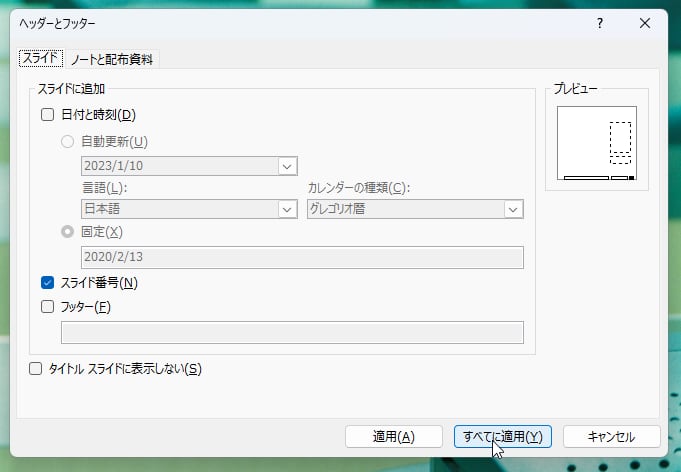Click the fixed date field with 2020/2/13
This screenshot has height=472, width=681.
(x=302, y=257)
